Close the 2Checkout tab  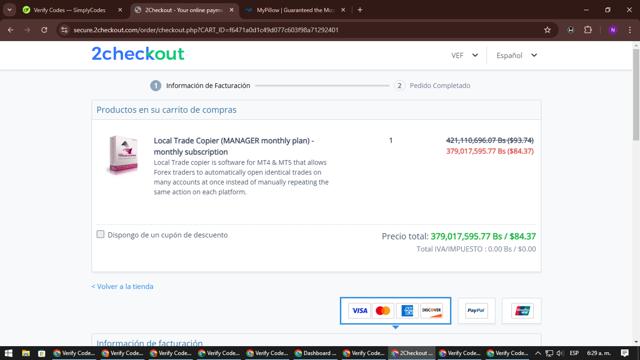pos(231,10)
